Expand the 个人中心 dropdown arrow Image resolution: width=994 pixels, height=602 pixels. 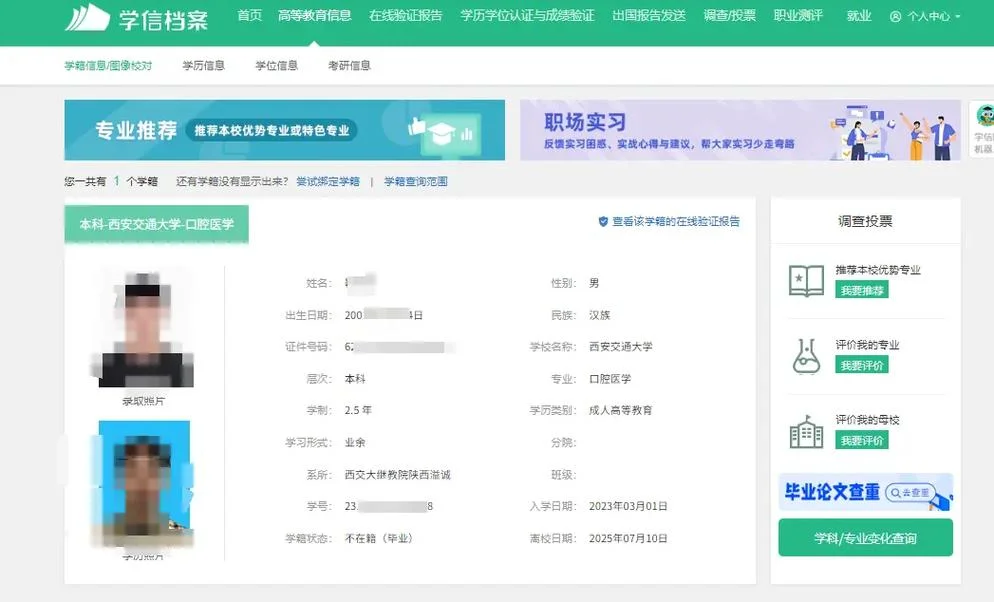[x=957, y=16]
